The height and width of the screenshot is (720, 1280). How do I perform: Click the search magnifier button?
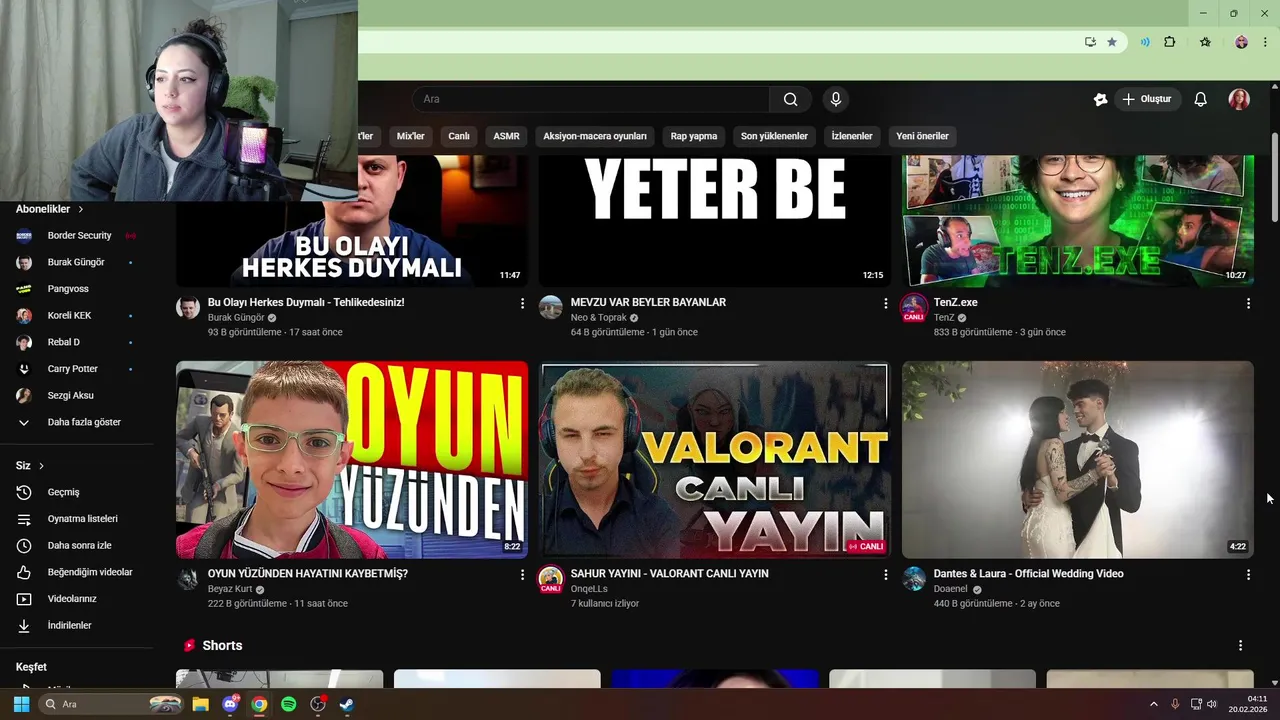click(790, 99)
